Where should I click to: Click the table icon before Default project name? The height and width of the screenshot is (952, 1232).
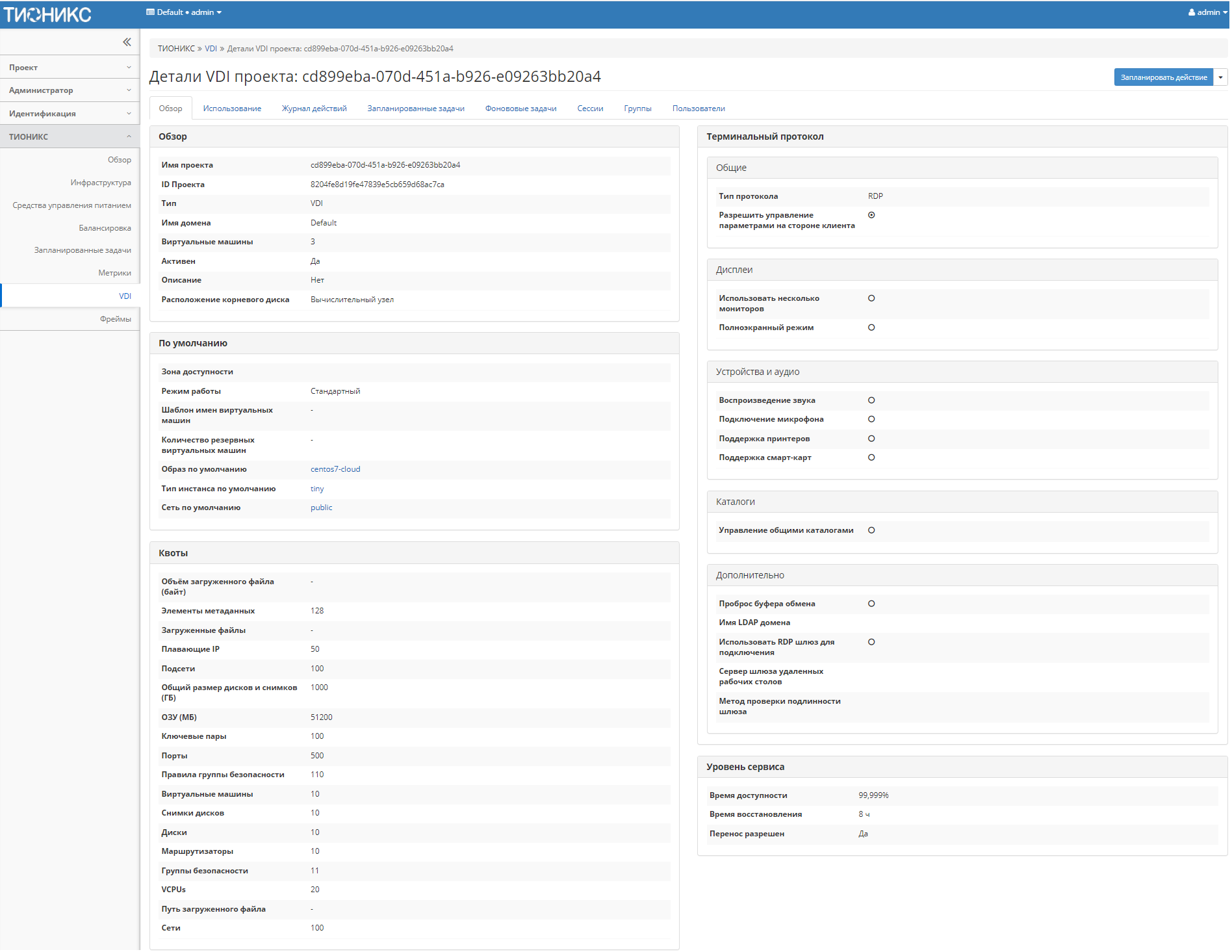(148, 12)
